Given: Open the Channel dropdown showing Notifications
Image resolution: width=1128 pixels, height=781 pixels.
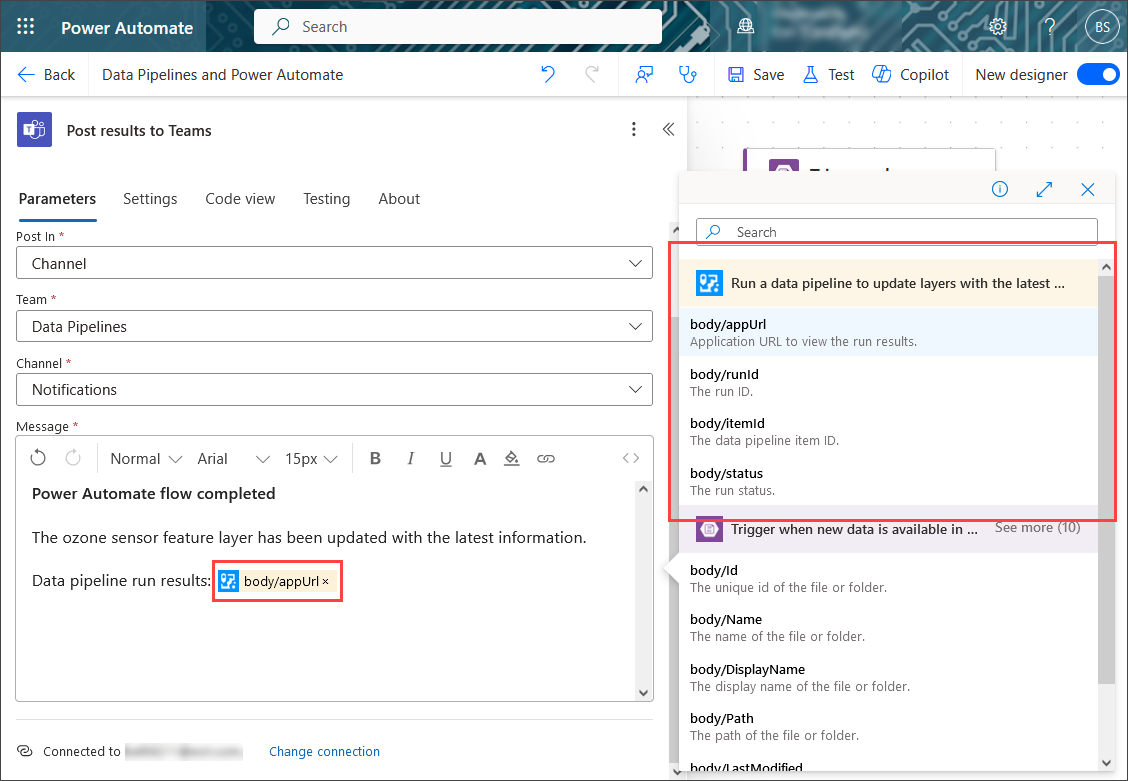Looking at the screenshot, I should pos(634,389).
